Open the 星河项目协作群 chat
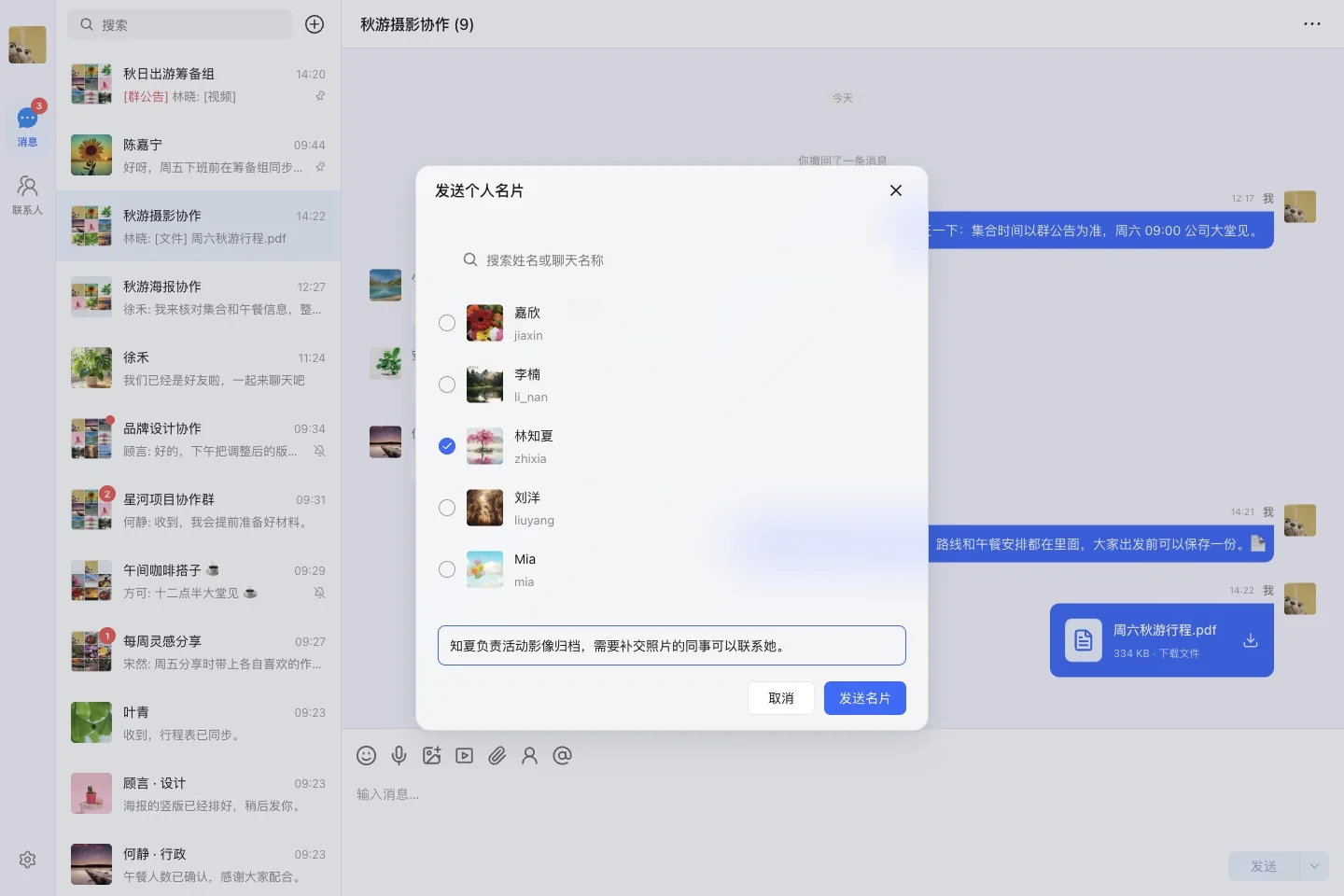The height and width of the screenshot is (896, 1344). tap(198, 510)
